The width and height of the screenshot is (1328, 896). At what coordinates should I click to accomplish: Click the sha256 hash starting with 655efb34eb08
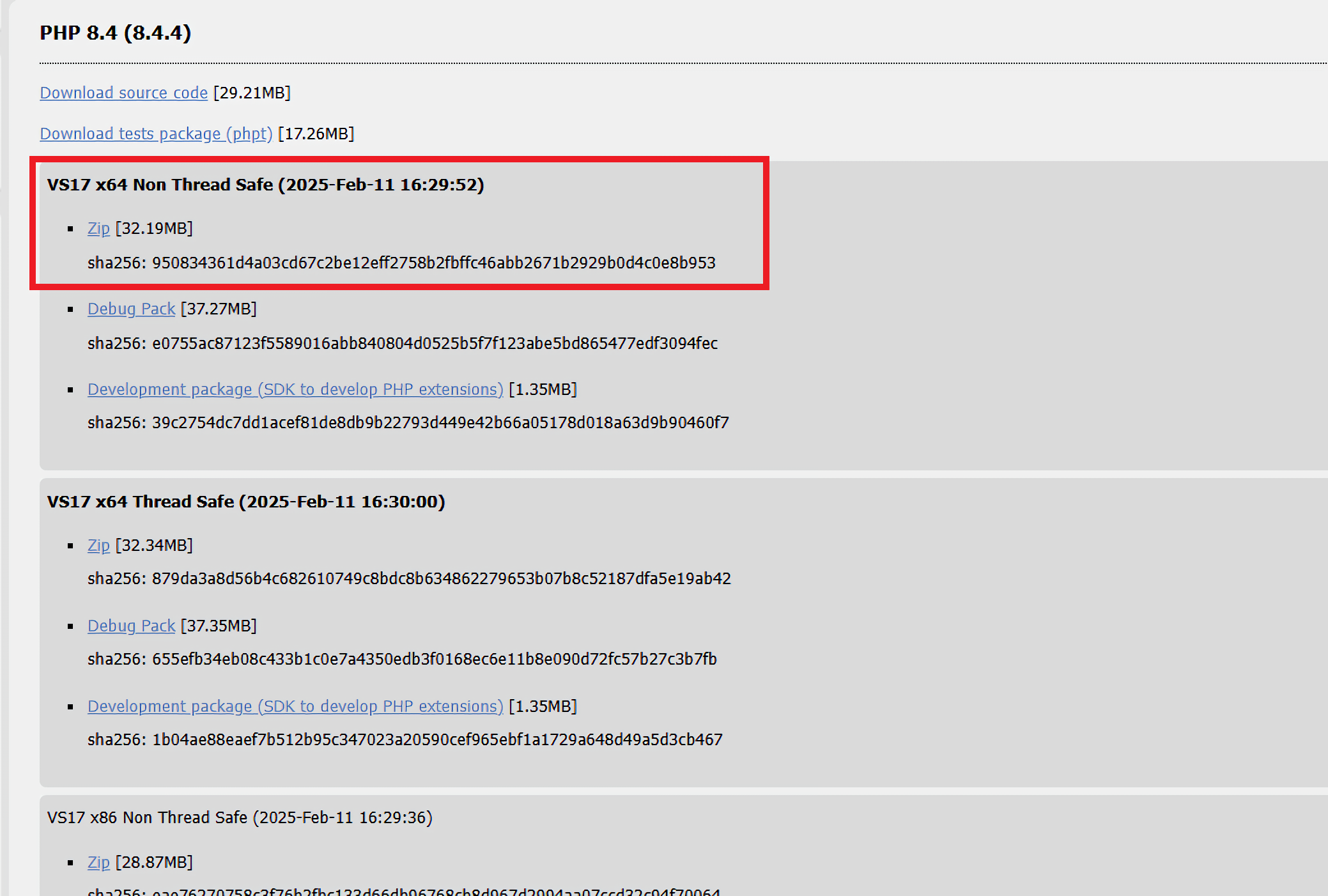434,659
